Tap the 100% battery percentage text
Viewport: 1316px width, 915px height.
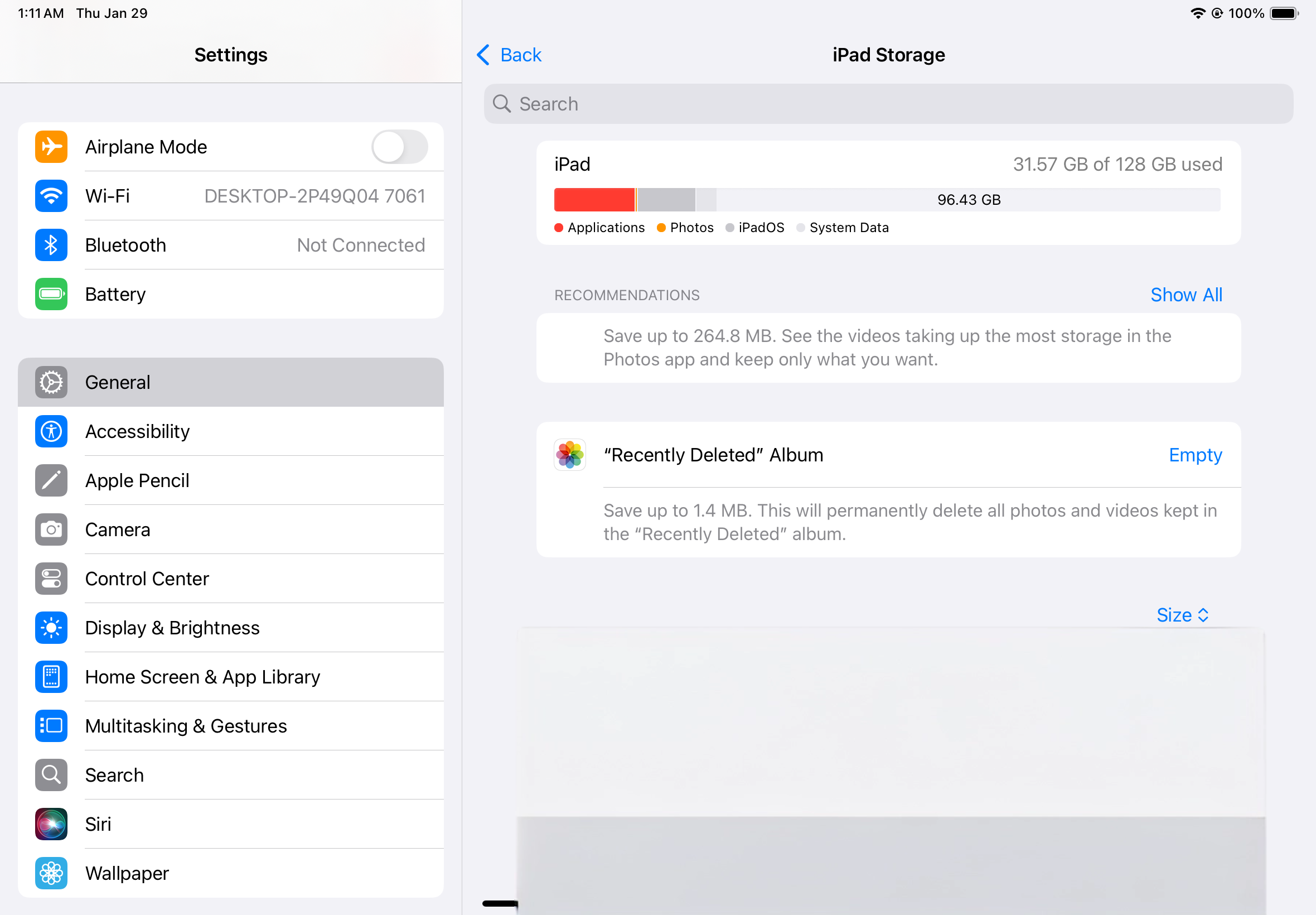coord(1246,13)
